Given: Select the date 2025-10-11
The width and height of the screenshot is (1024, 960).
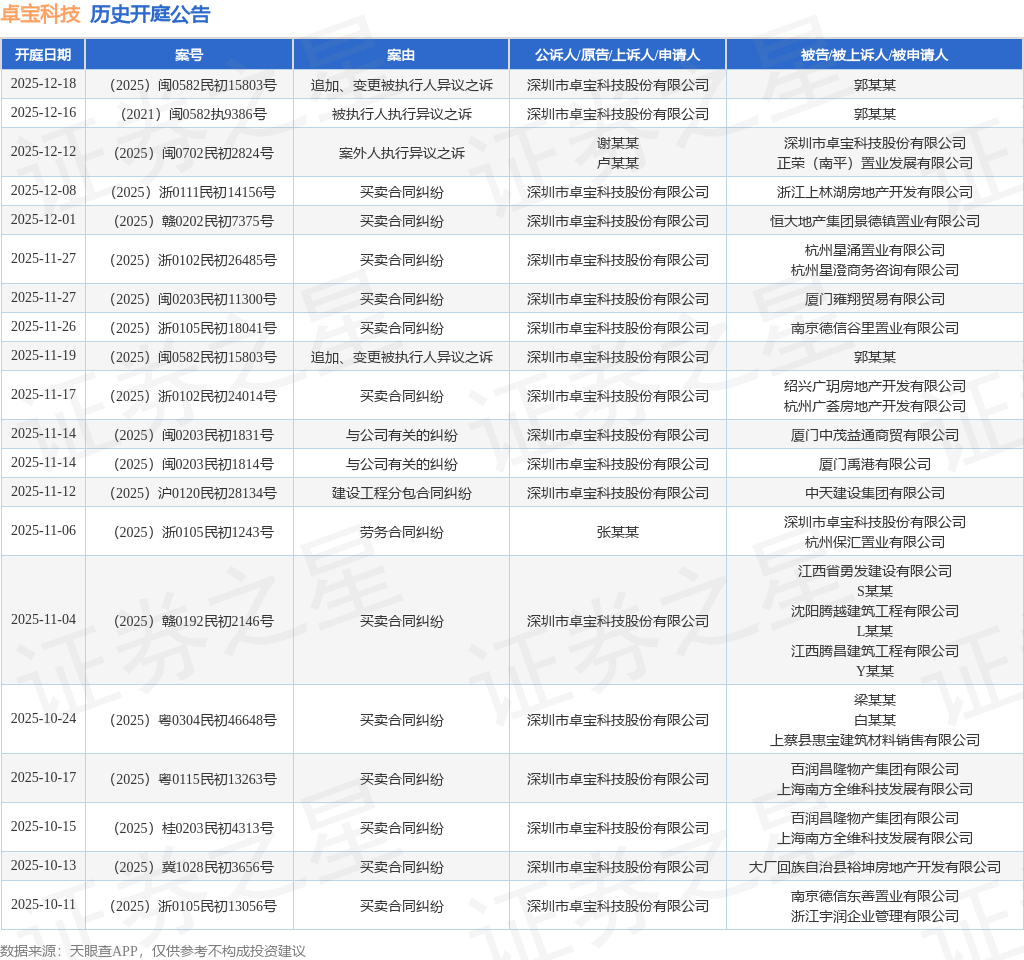Looking at the screenshot, I should [43, 904].
